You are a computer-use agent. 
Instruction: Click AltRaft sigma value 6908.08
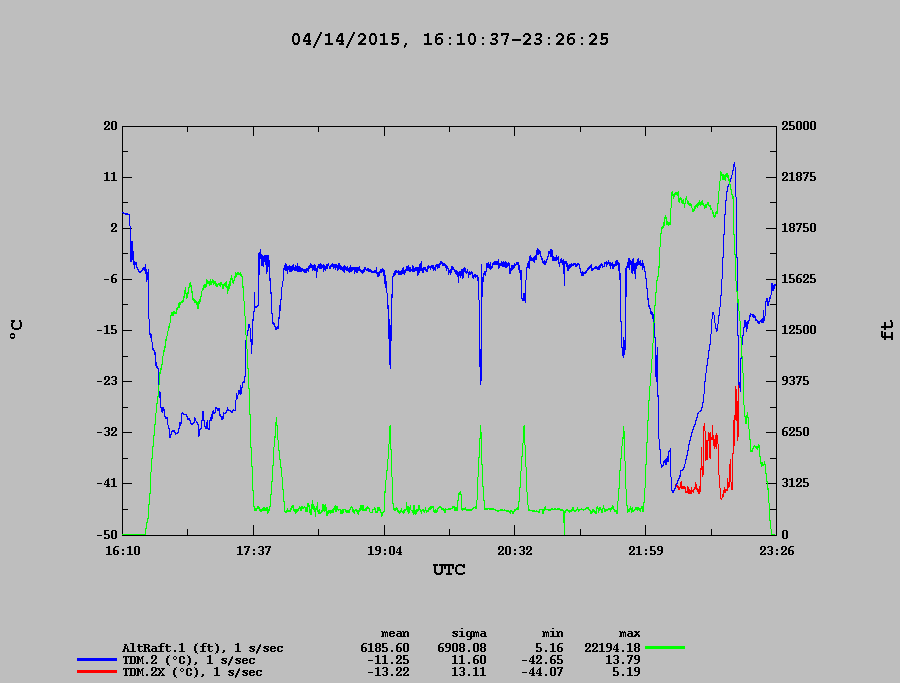(x=461, y=648)
